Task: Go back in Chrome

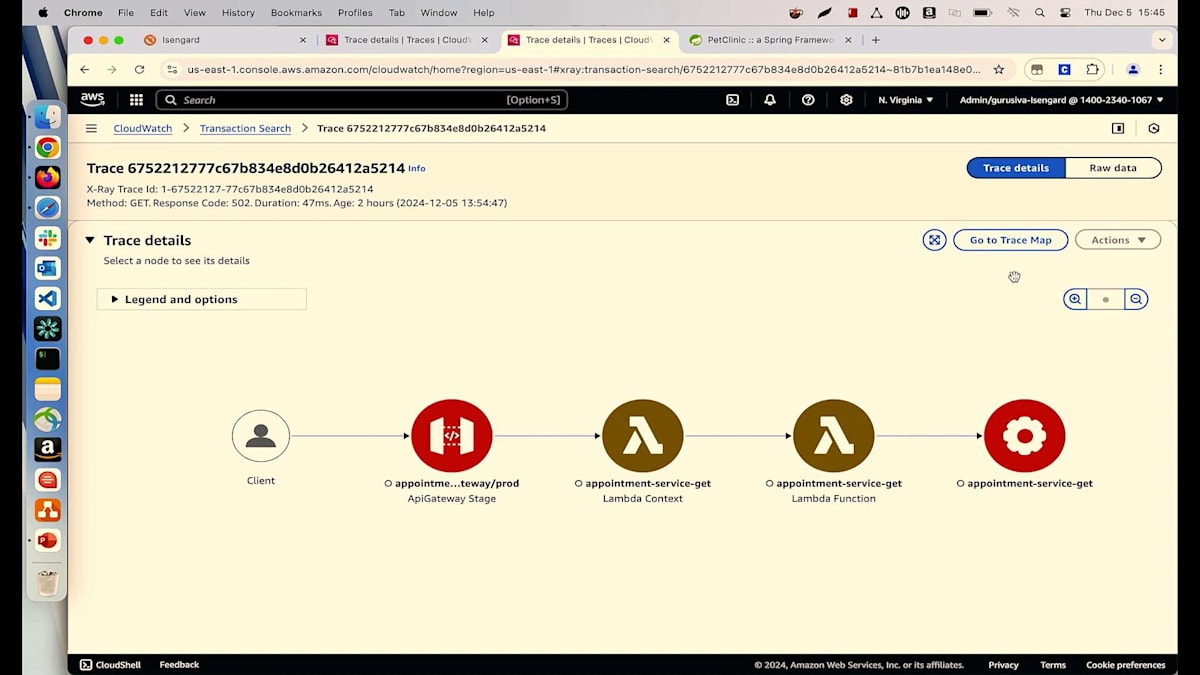Action: click(84, 70)
